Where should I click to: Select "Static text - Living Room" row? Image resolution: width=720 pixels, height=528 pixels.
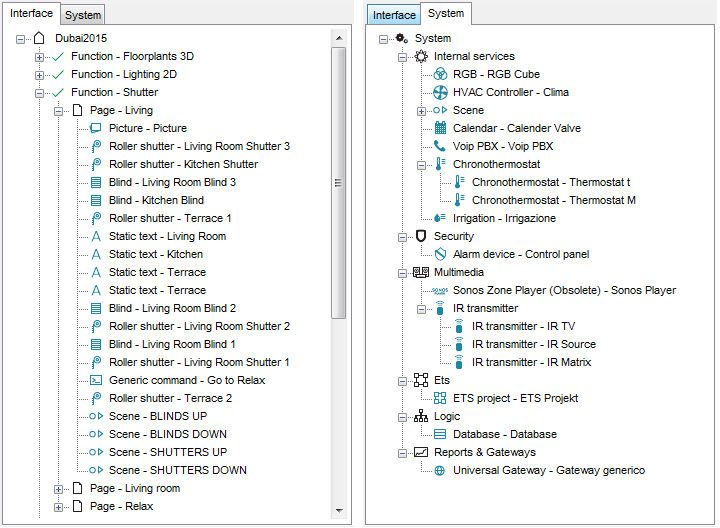pos(168,236)
